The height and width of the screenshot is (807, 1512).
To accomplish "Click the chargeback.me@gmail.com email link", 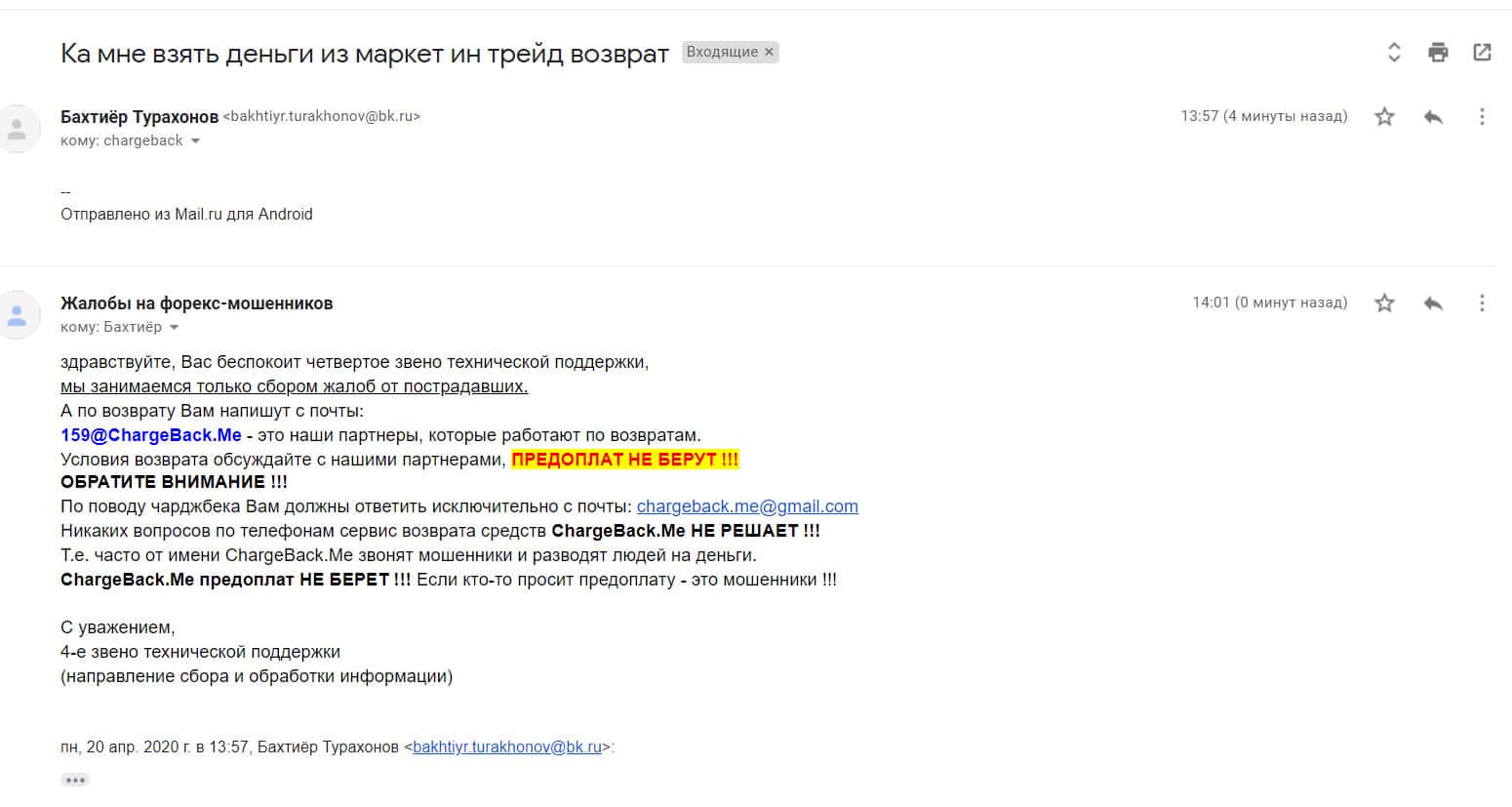I will pyautogui.click(x=747, y=506).
